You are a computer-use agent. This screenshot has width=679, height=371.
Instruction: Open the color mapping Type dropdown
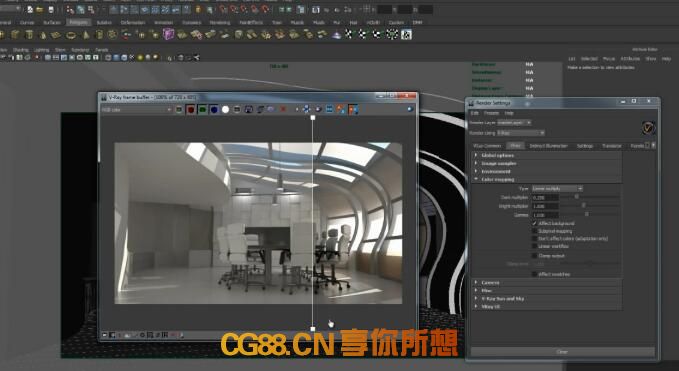coord(557,189)
